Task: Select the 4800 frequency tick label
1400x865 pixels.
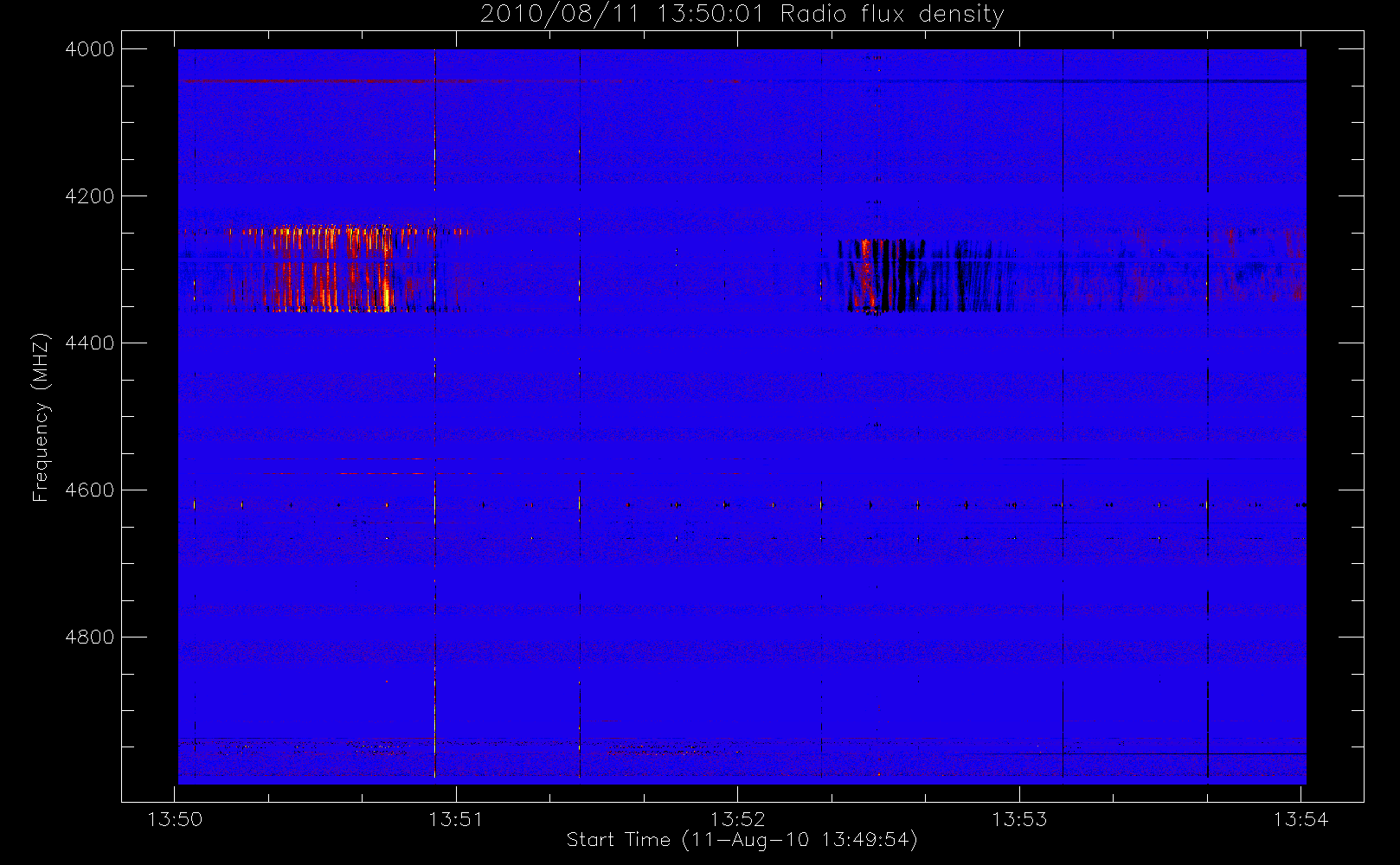Action: point(90,638)
